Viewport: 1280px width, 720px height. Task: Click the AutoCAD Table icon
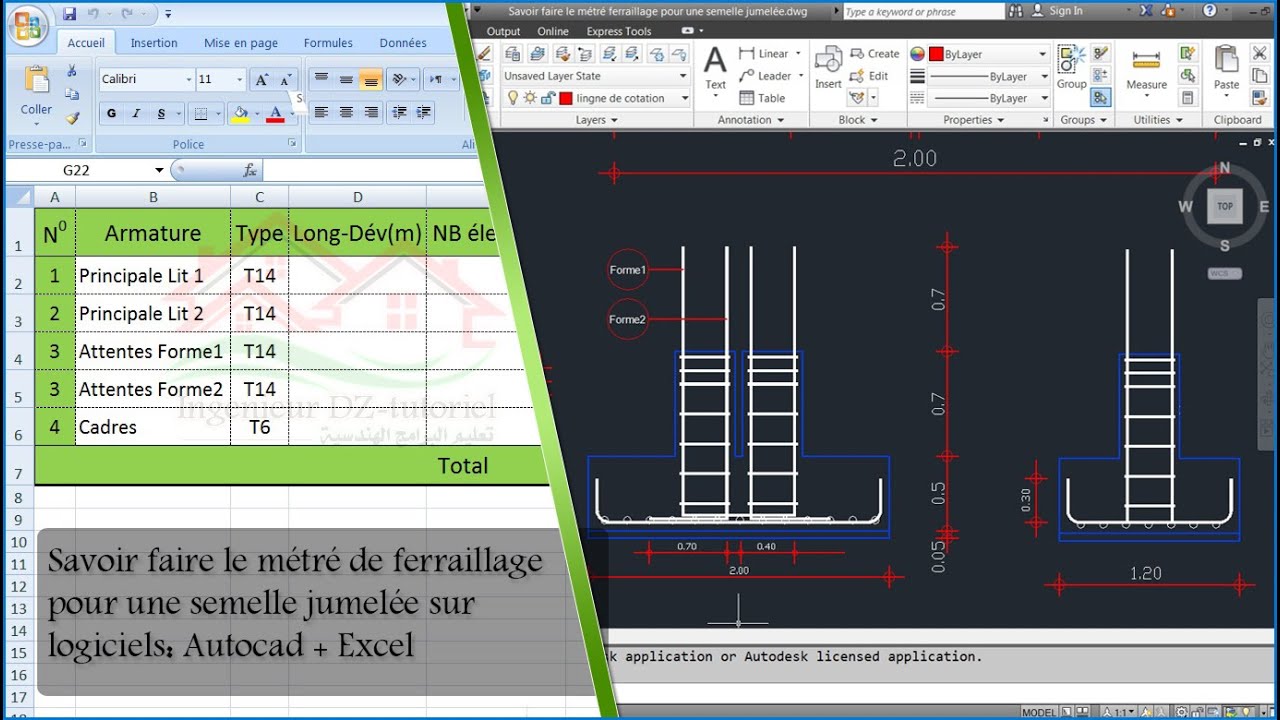pyautogui.click(x=762, y=98)
